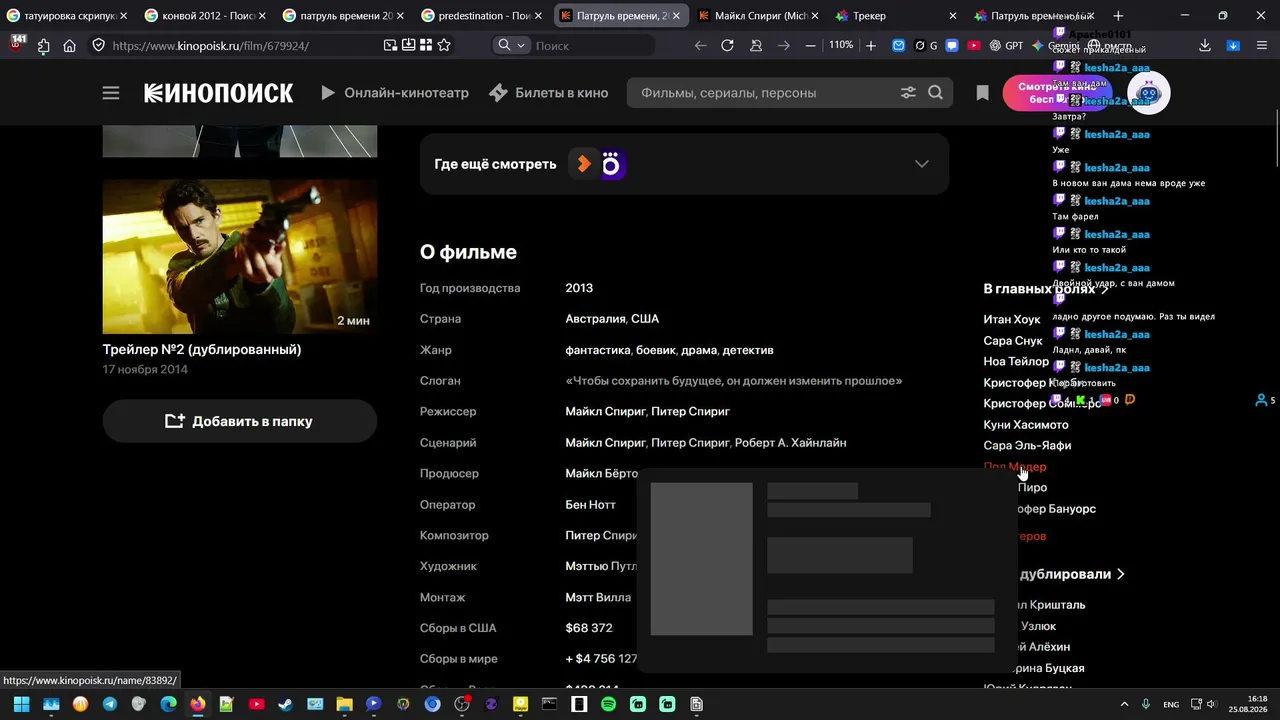Open genre 'детектив' link
The height and width of the screenshot is (720, 1280).
click(748, 350)
